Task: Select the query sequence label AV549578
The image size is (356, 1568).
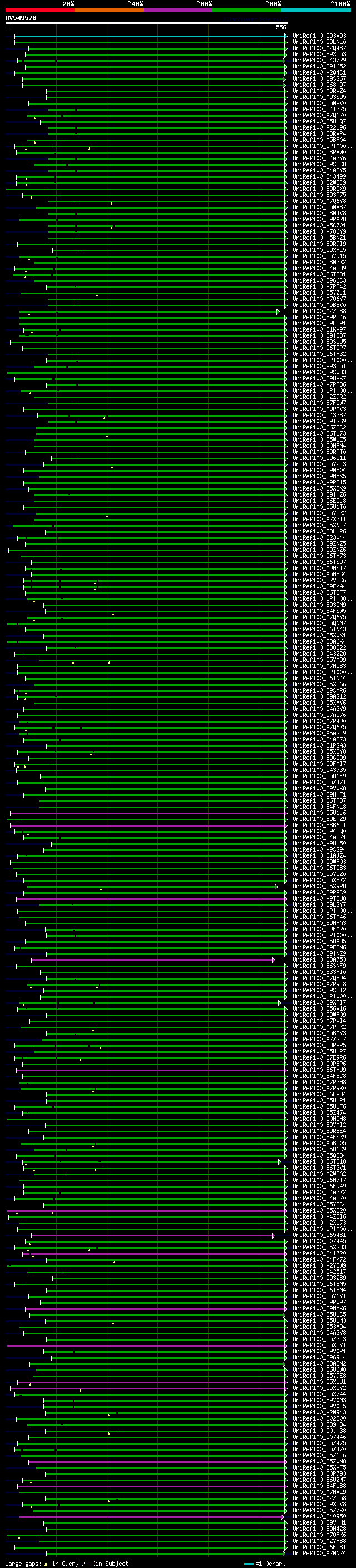Action: 21,18
